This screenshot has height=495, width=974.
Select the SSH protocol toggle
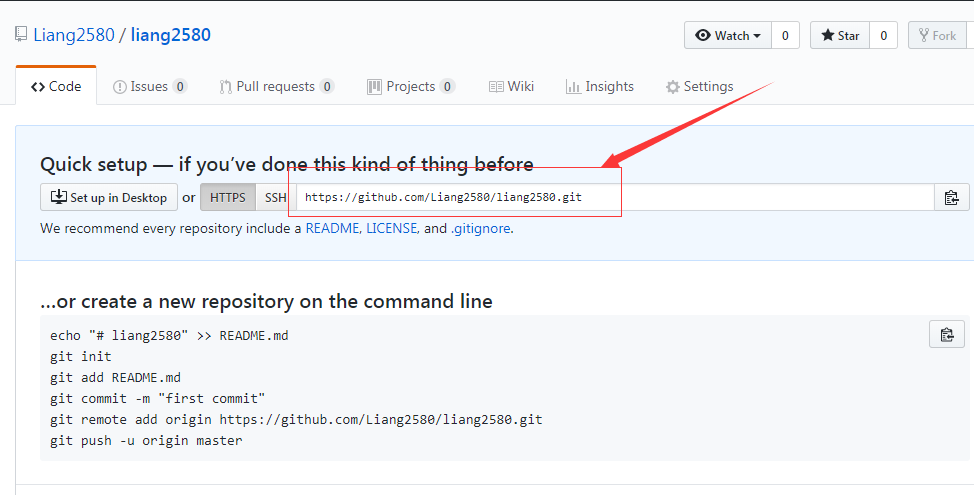pos(276,198)
